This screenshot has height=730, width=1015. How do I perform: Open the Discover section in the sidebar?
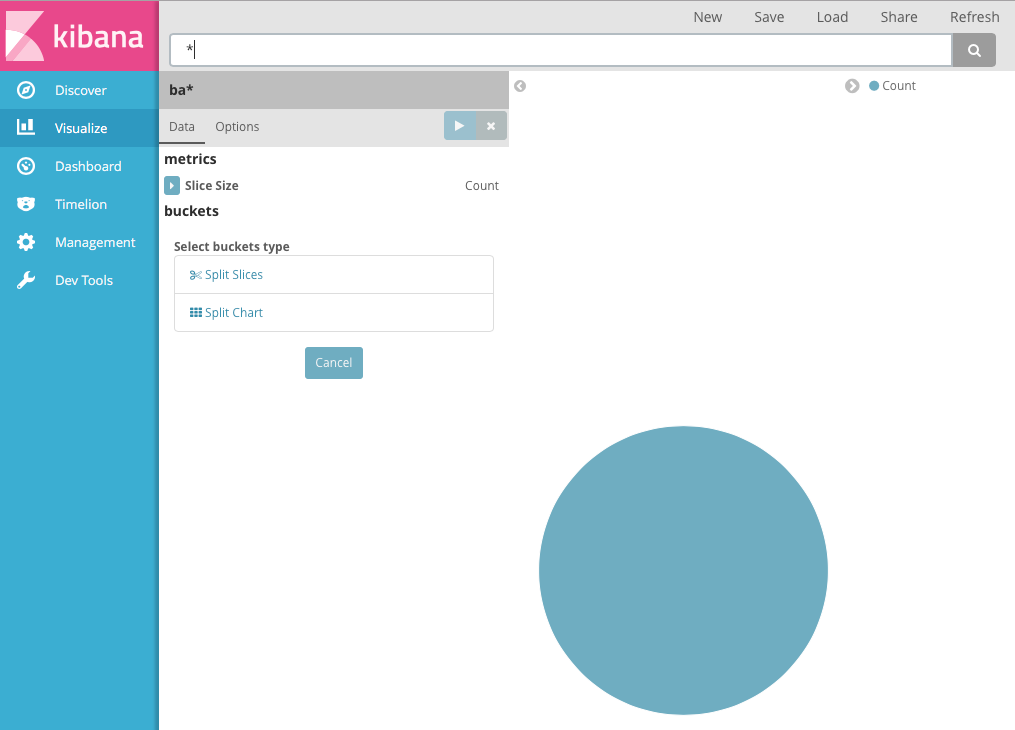pos(64,90)
